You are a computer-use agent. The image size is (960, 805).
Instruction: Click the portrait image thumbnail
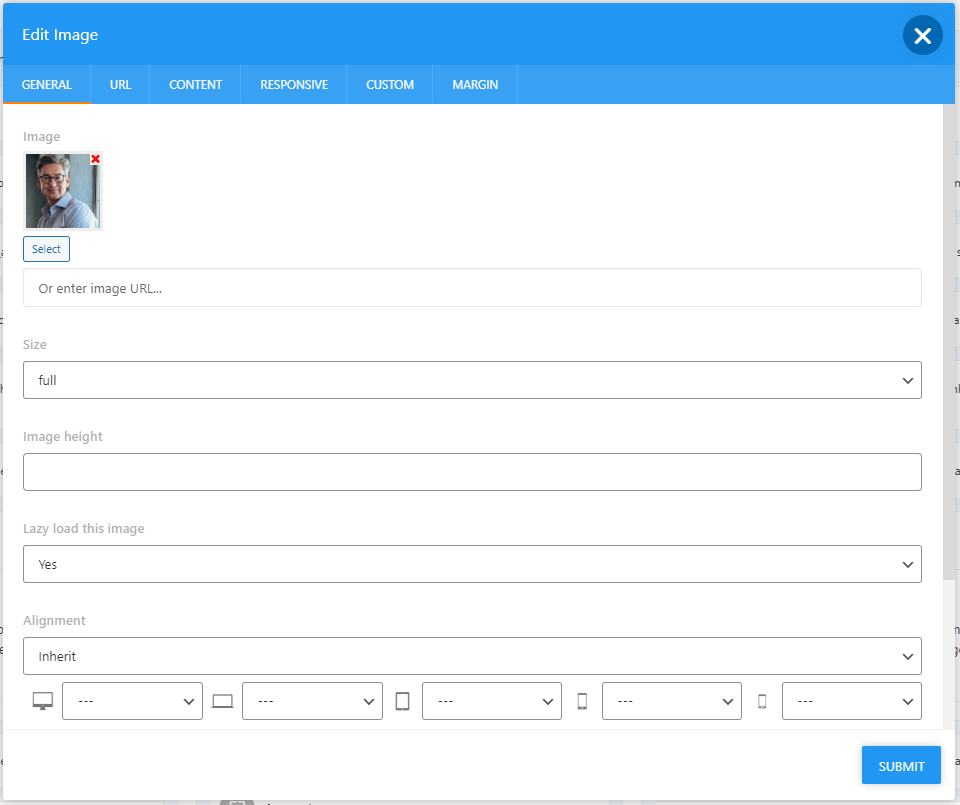[62, 191]
